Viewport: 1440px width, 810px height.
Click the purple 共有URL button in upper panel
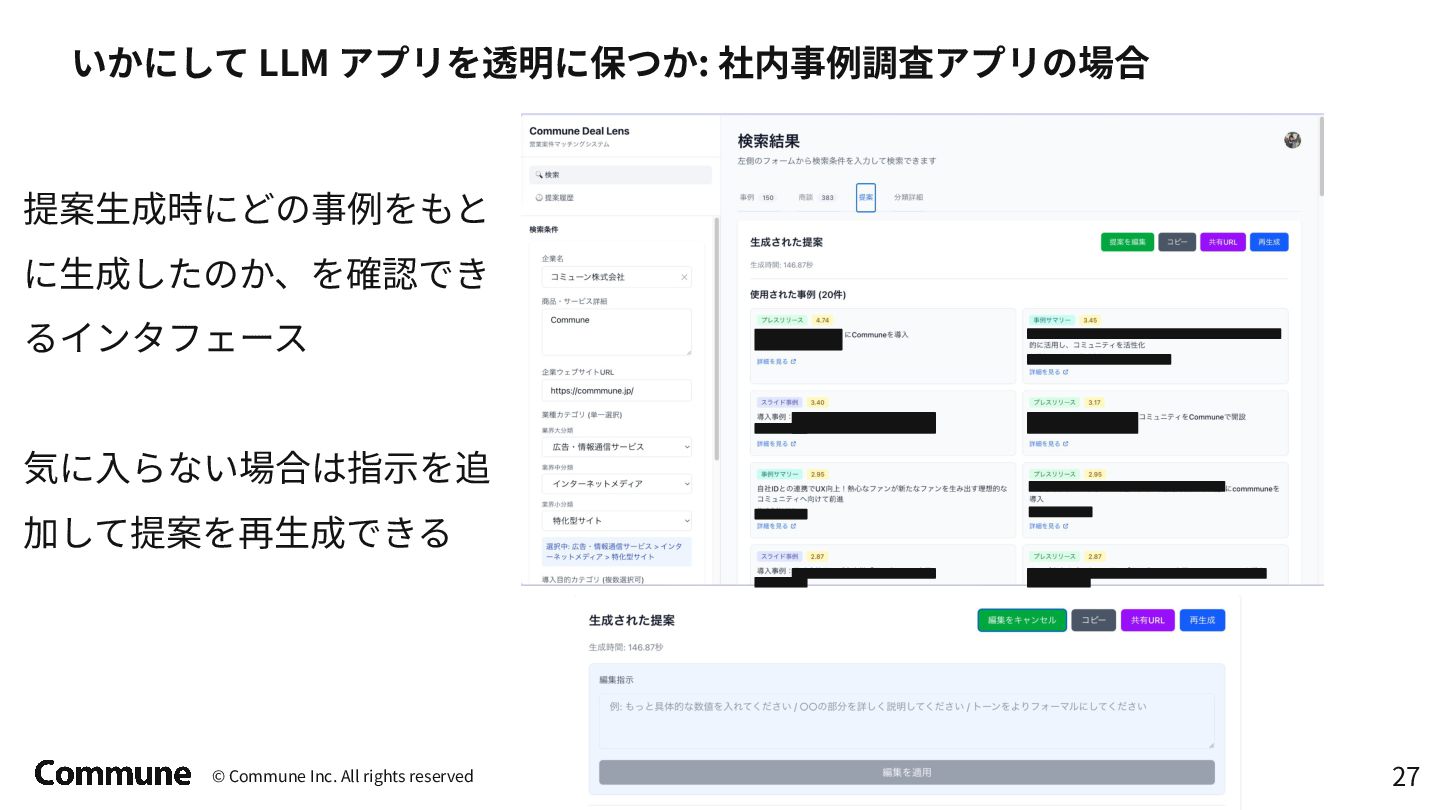[x=1222, y=242]
